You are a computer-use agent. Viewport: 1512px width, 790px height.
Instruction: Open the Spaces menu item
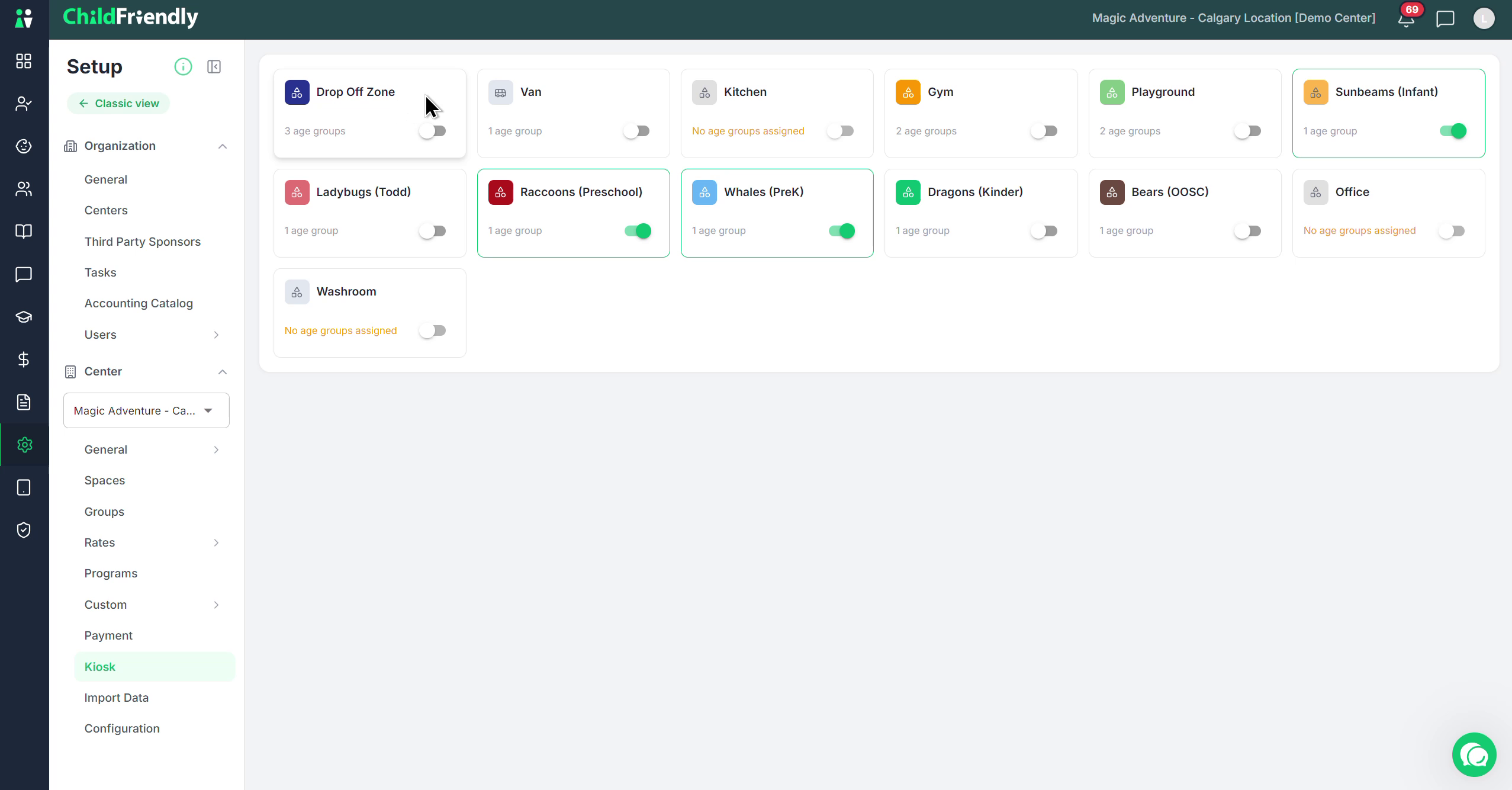point(105,480)
